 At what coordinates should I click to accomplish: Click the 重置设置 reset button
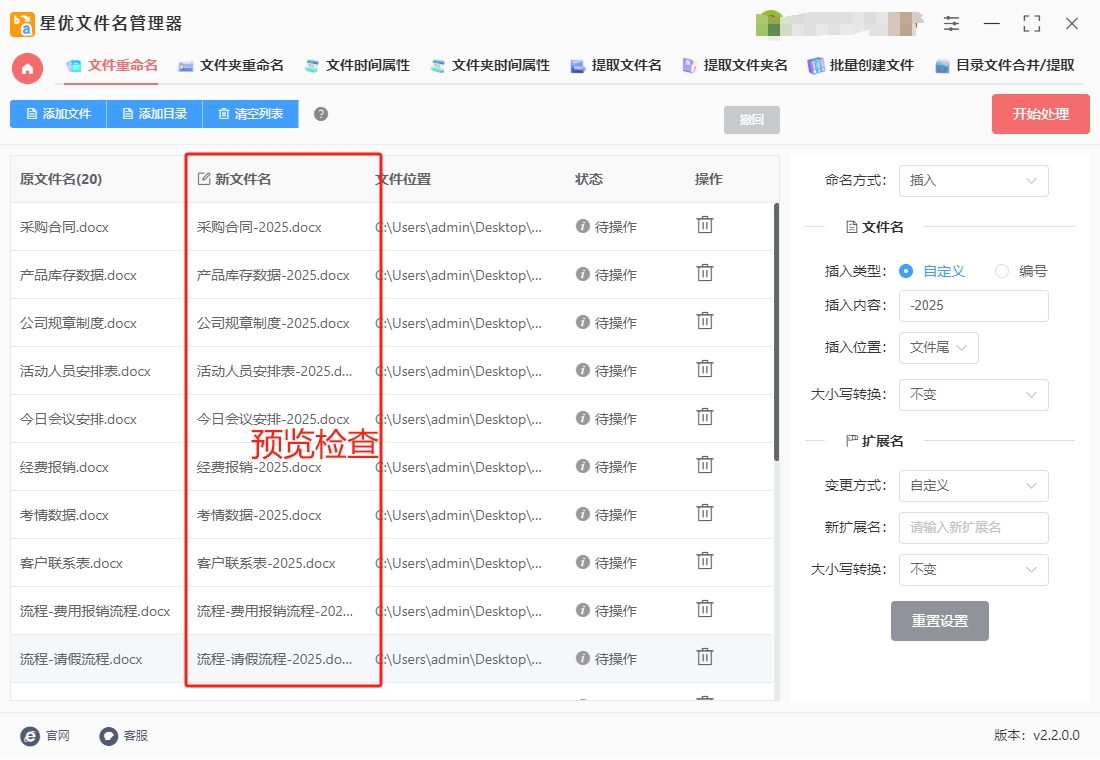[x=939, y=621]
